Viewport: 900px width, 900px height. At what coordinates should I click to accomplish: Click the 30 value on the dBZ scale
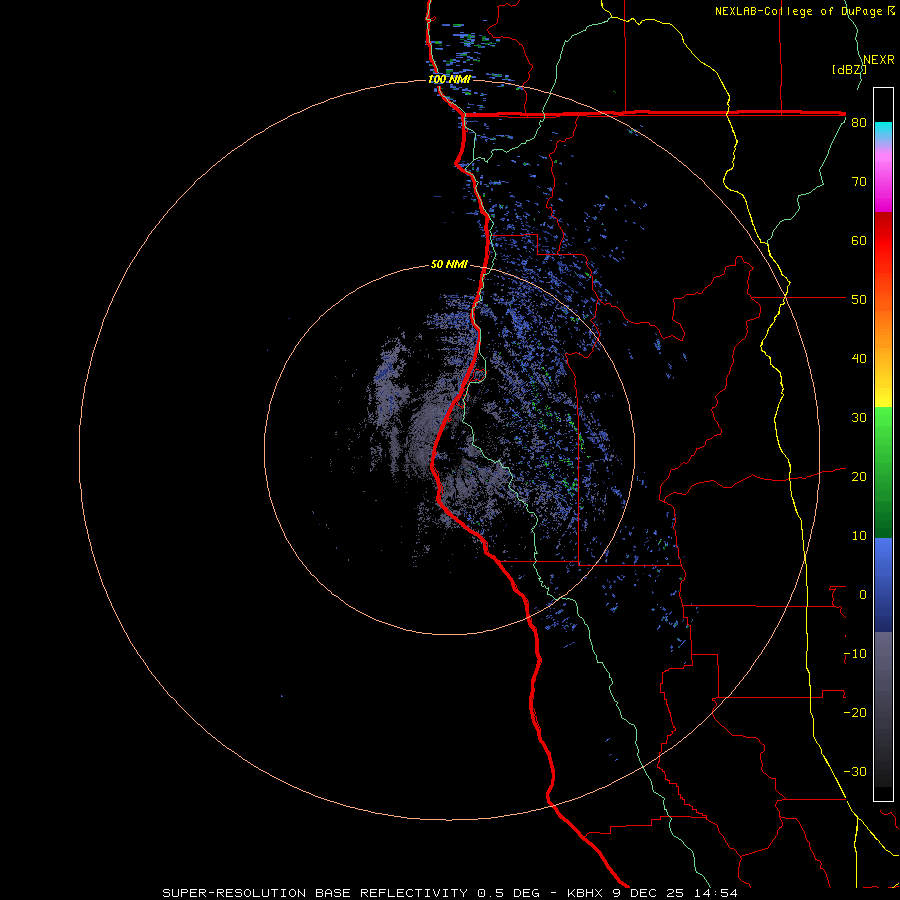tap(859, 418)
